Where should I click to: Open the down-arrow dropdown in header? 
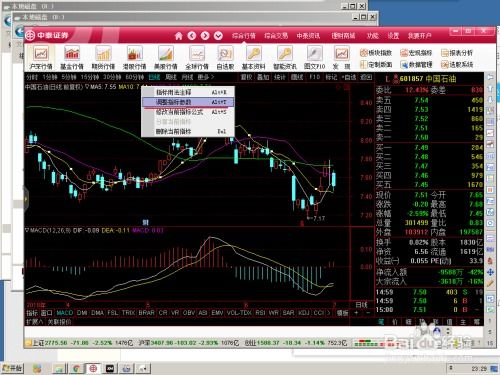pos(218,36)
